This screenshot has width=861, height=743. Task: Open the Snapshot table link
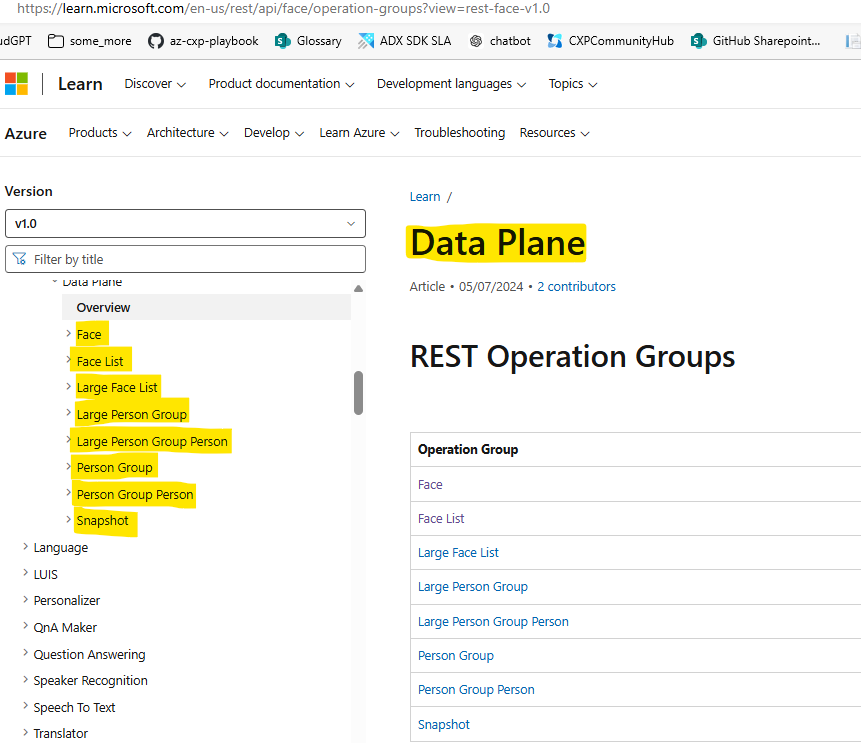coord(444,725)
